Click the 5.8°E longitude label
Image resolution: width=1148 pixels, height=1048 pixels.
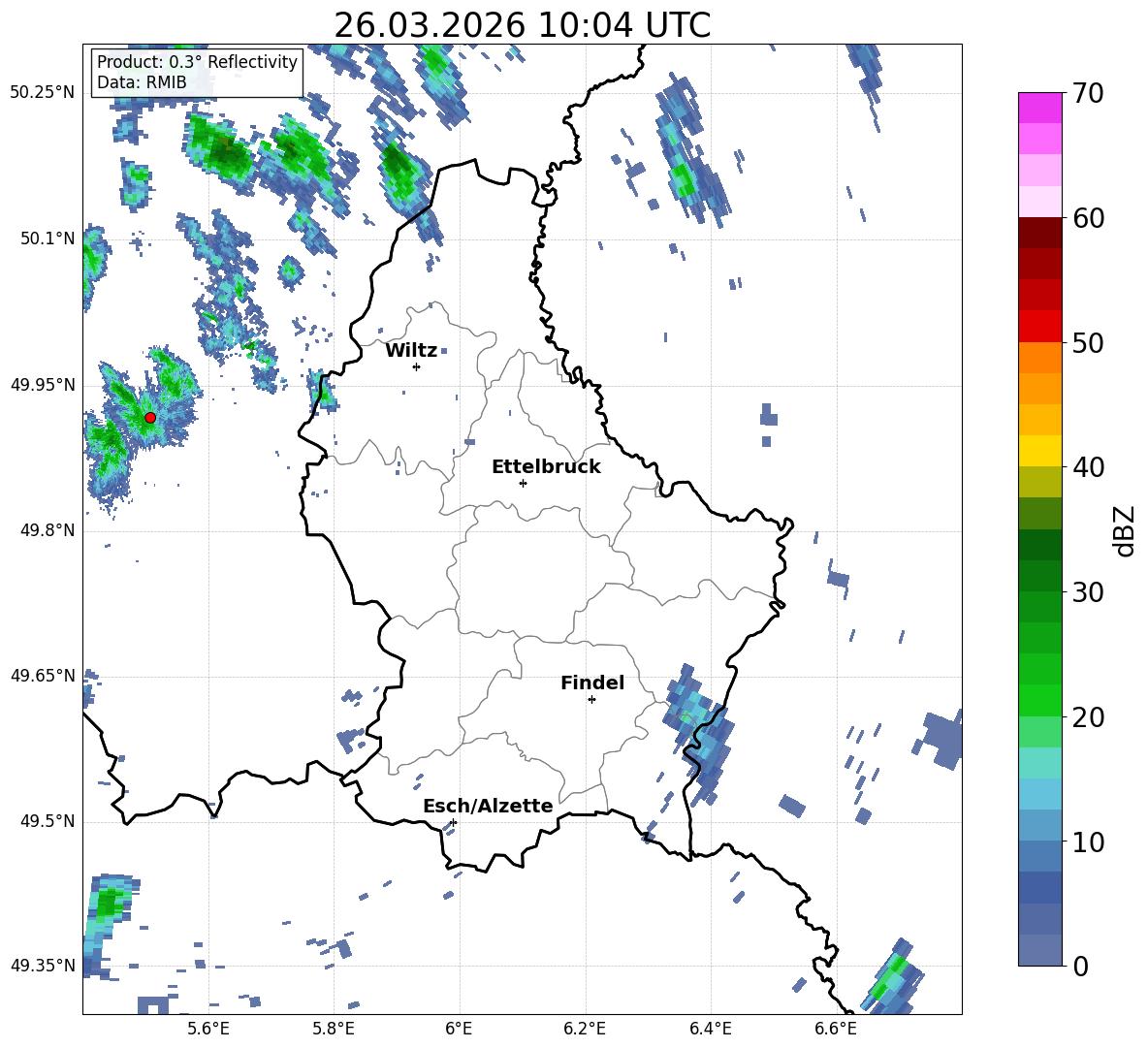(x=334, y=1029)
